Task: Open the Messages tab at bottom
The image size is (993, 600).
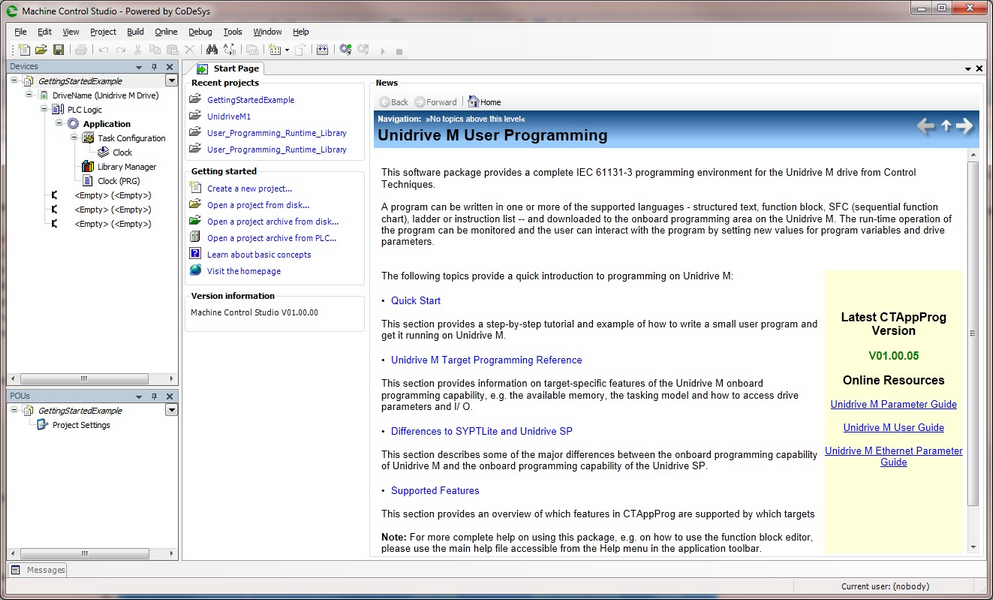Action: click(39, 570)
